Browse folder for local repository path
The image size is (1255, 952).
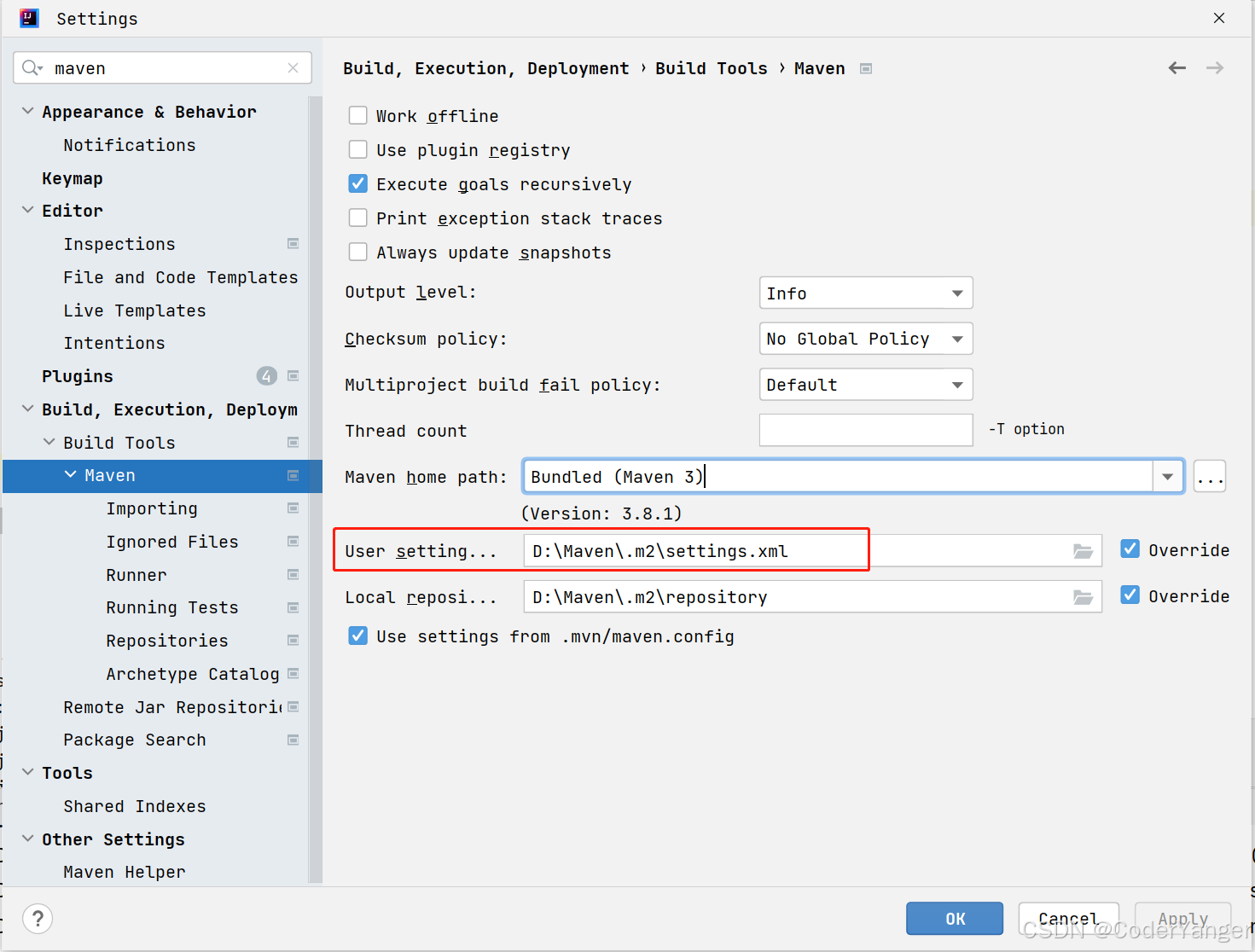pyautogui.click(x=1083, y=597)
